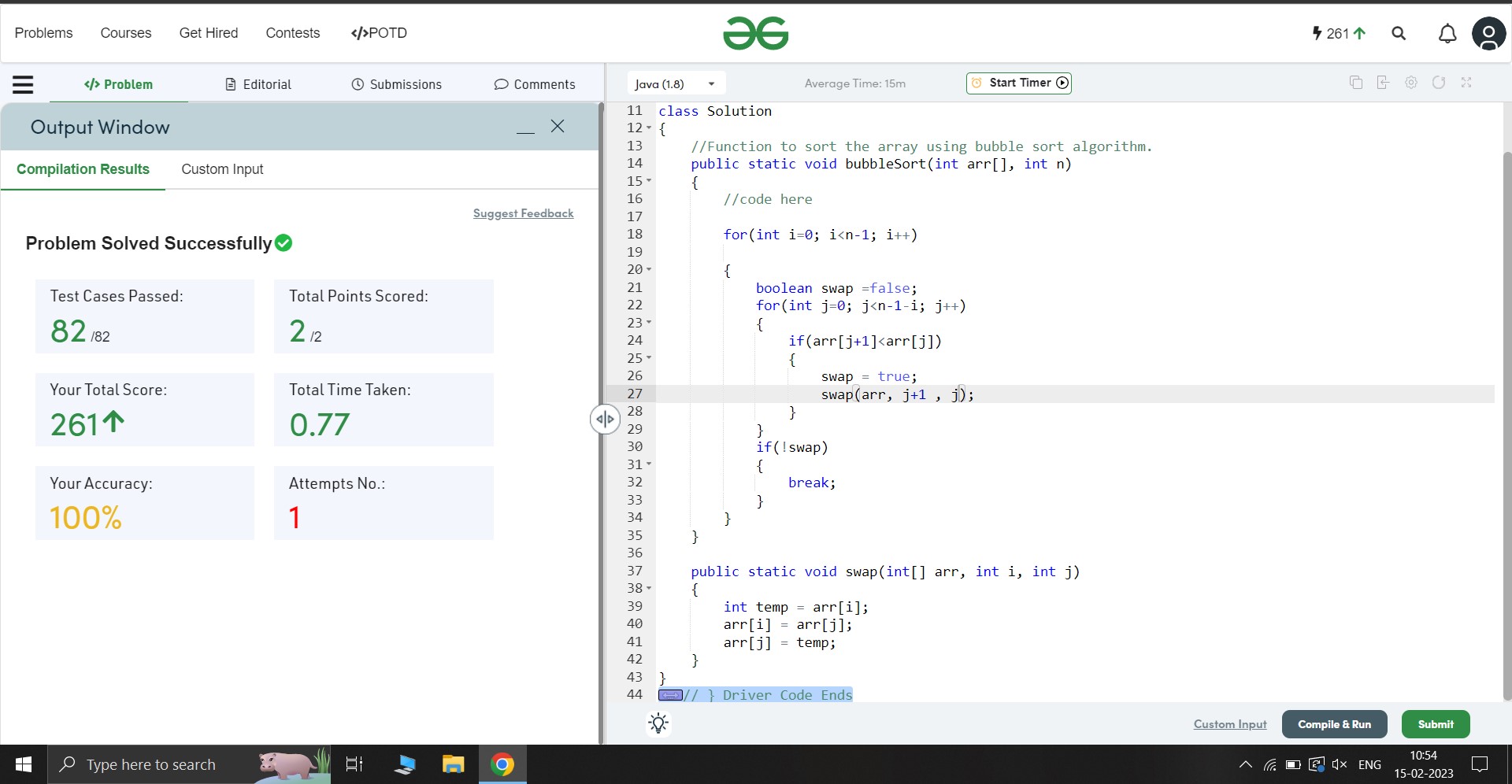Open the Windows notification center

tap(1480, 764)
